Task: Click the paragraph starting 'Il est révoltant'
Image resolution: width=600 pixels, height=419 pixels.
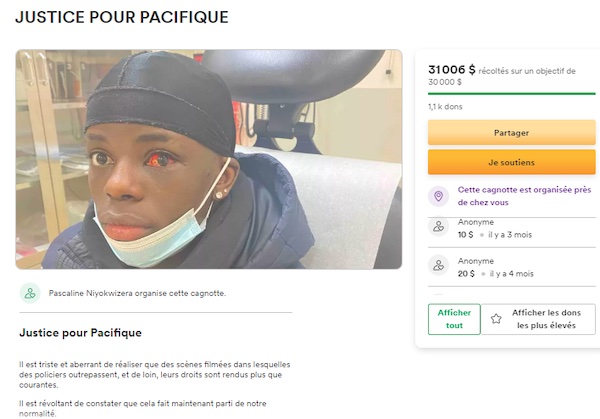Action: tap(143, 408)
